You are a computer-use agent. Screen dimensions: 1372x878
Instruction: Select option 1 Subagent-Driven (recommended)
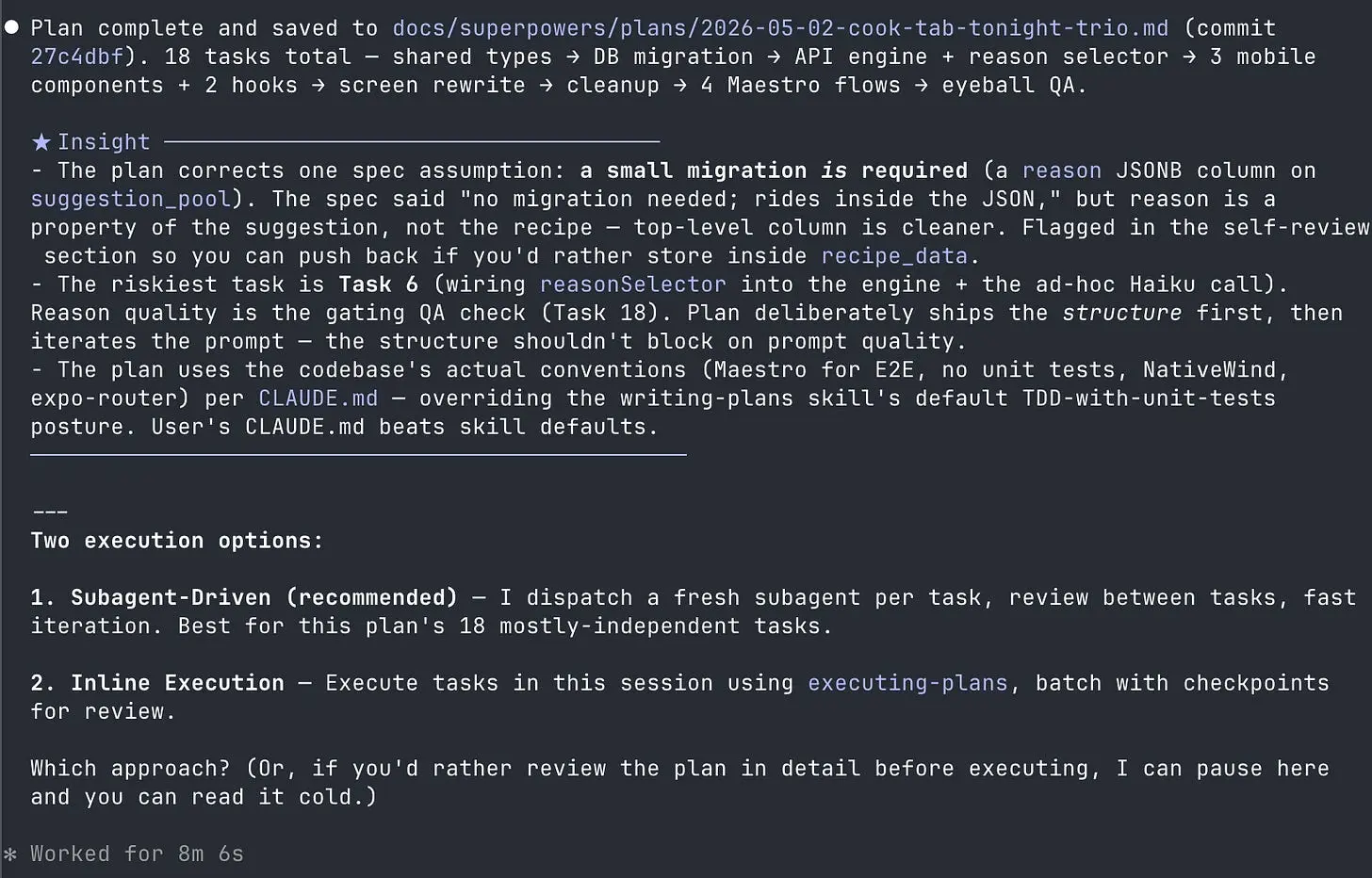click(x=244, y=597)
